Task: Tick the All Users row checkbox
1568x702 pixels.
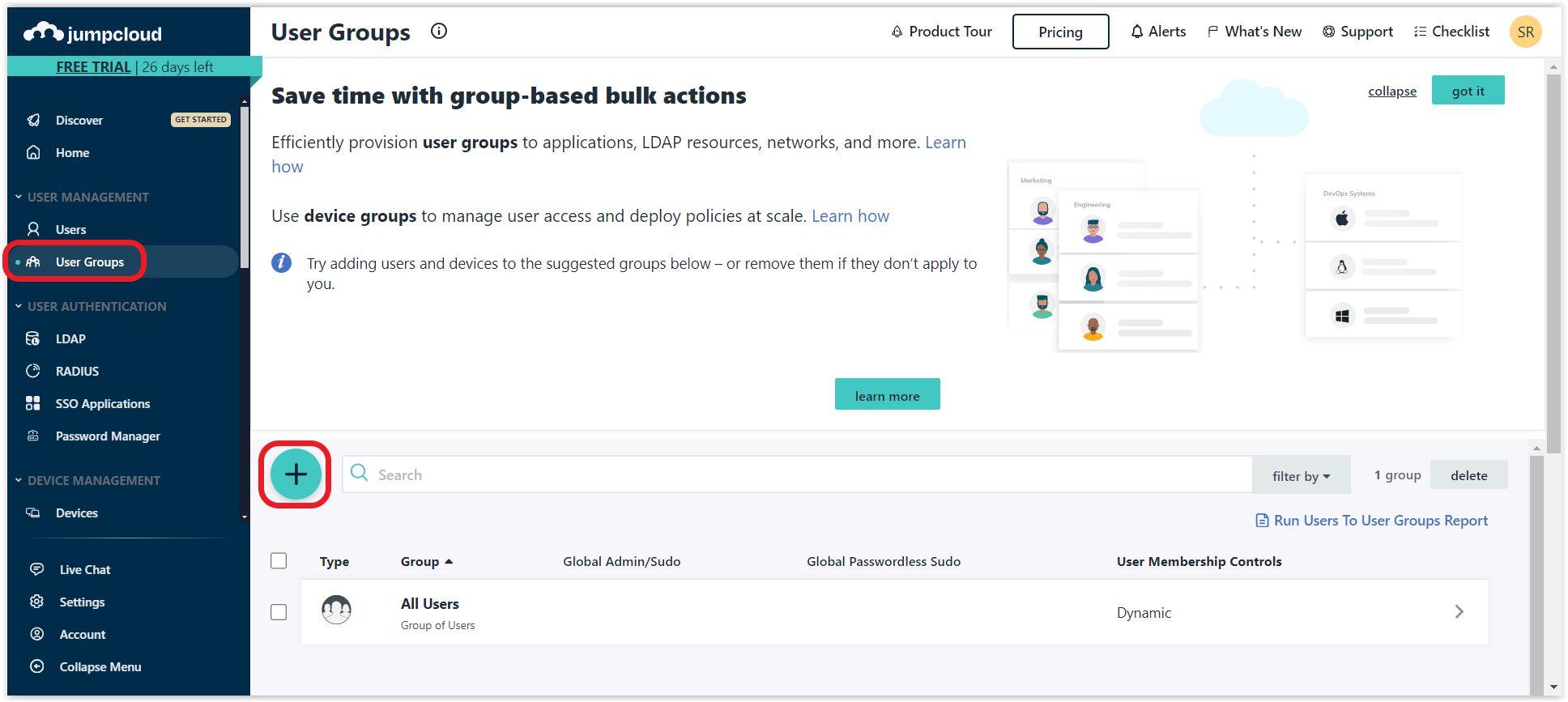Action: (x=279, y=612)
